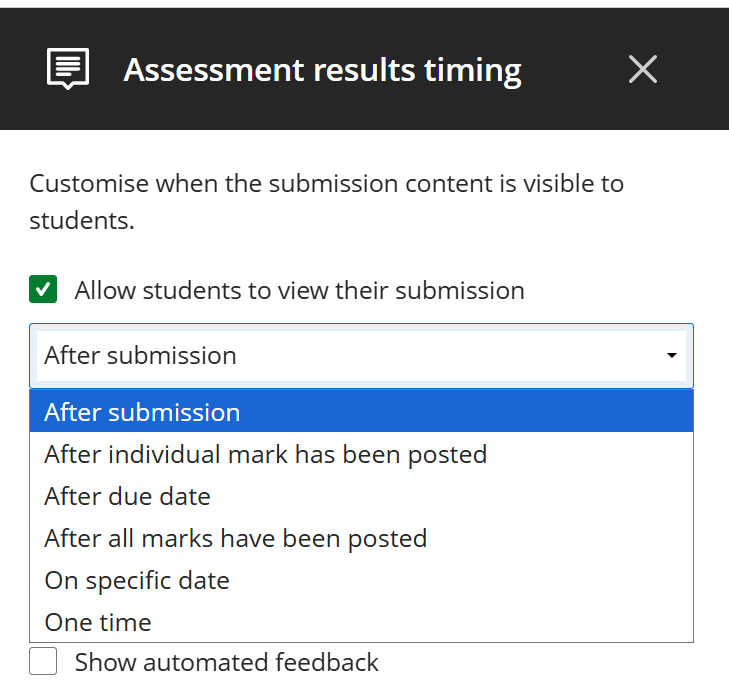Untick the Allow students to view checkbox
Viewport: 729px width, 695px height.
pyautogui.click(x=43, y=291)
